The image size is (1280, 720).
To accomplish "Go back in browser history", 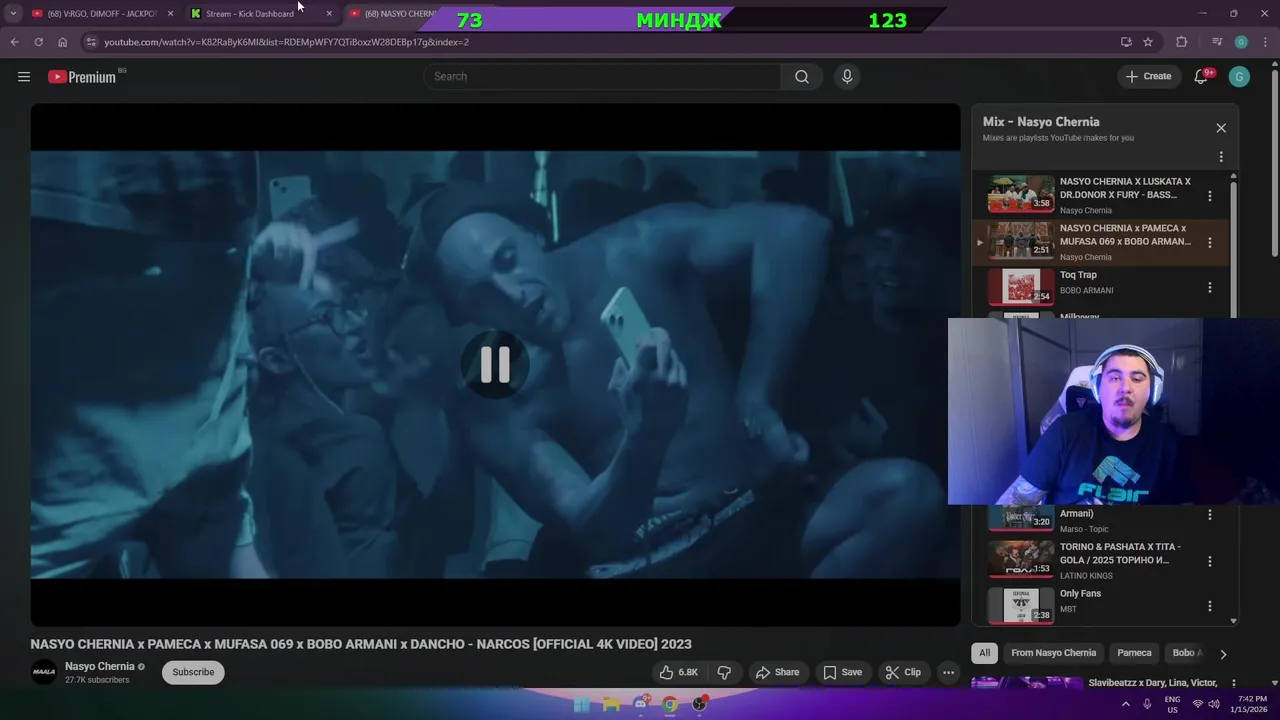I will 14,42.
